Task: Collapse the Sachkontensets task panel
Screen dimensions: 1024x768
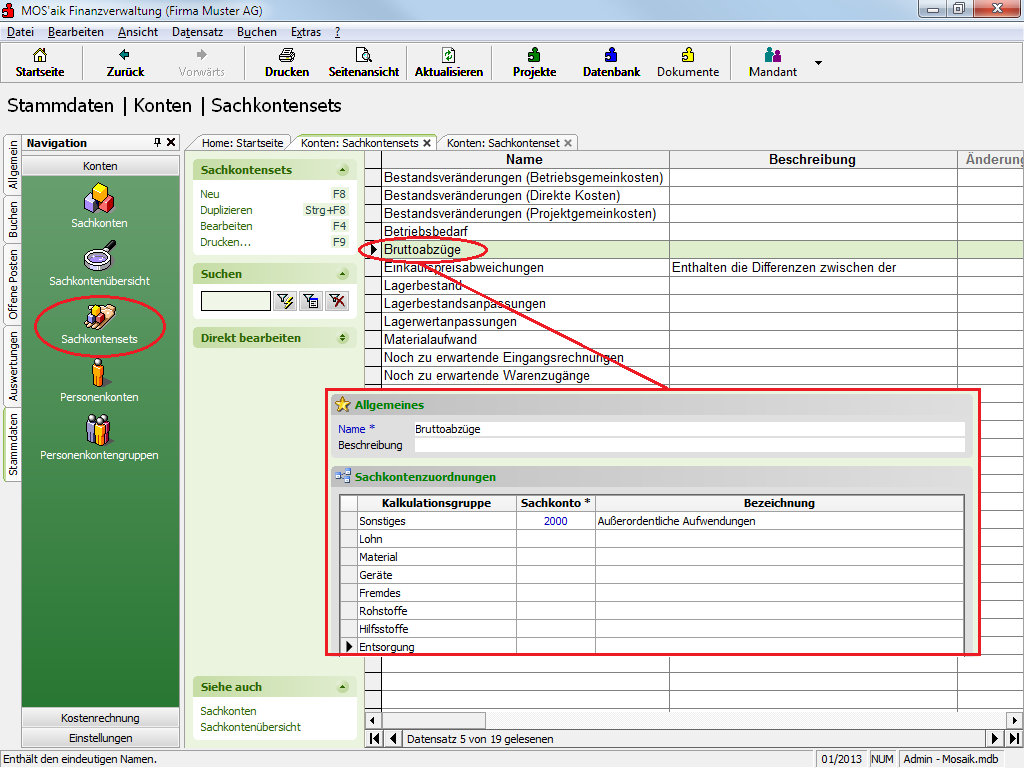Action: [343, 170]
